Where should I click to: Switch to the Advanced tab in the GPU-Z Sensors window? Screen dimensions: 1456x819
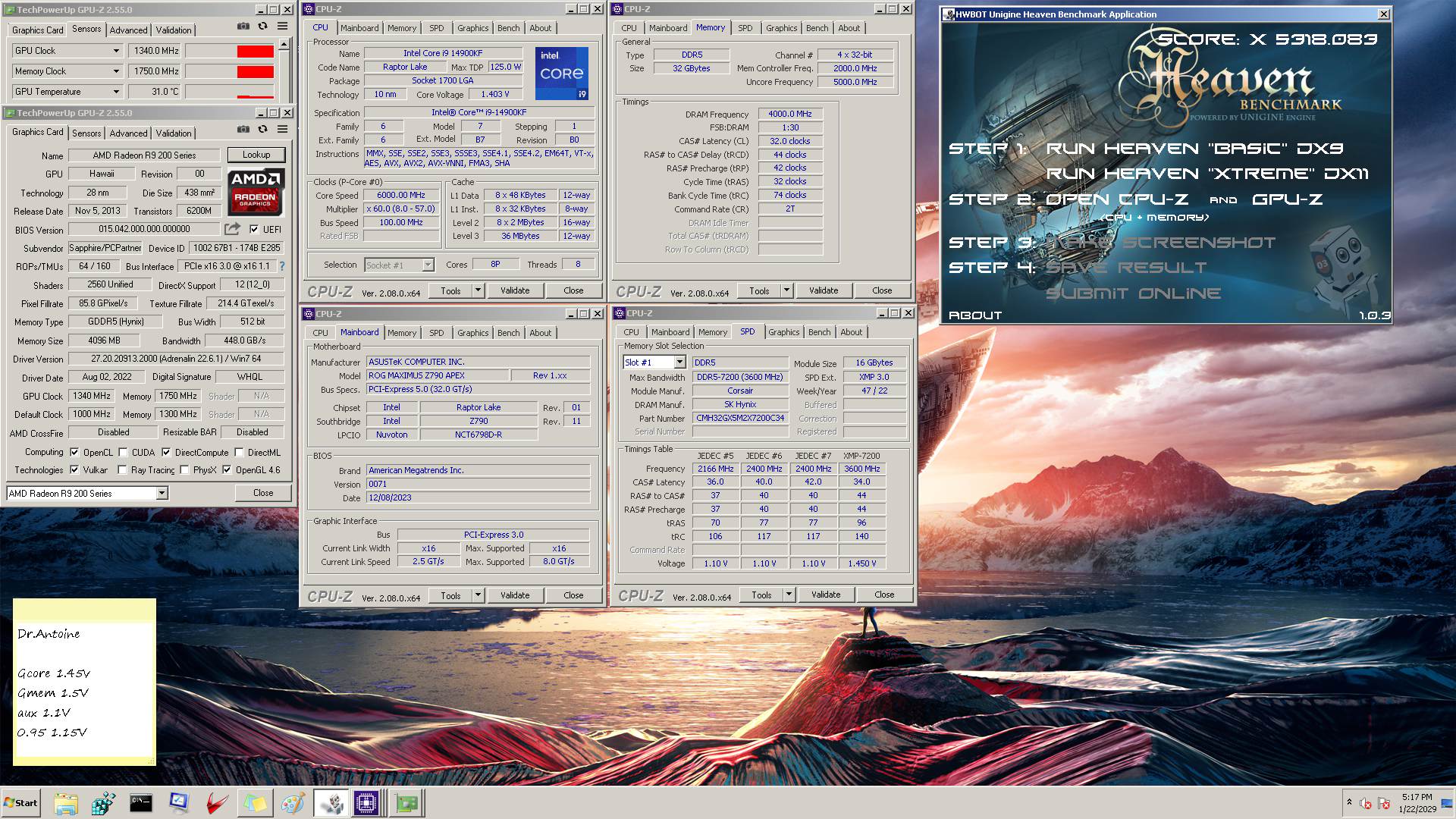point(128,30)
